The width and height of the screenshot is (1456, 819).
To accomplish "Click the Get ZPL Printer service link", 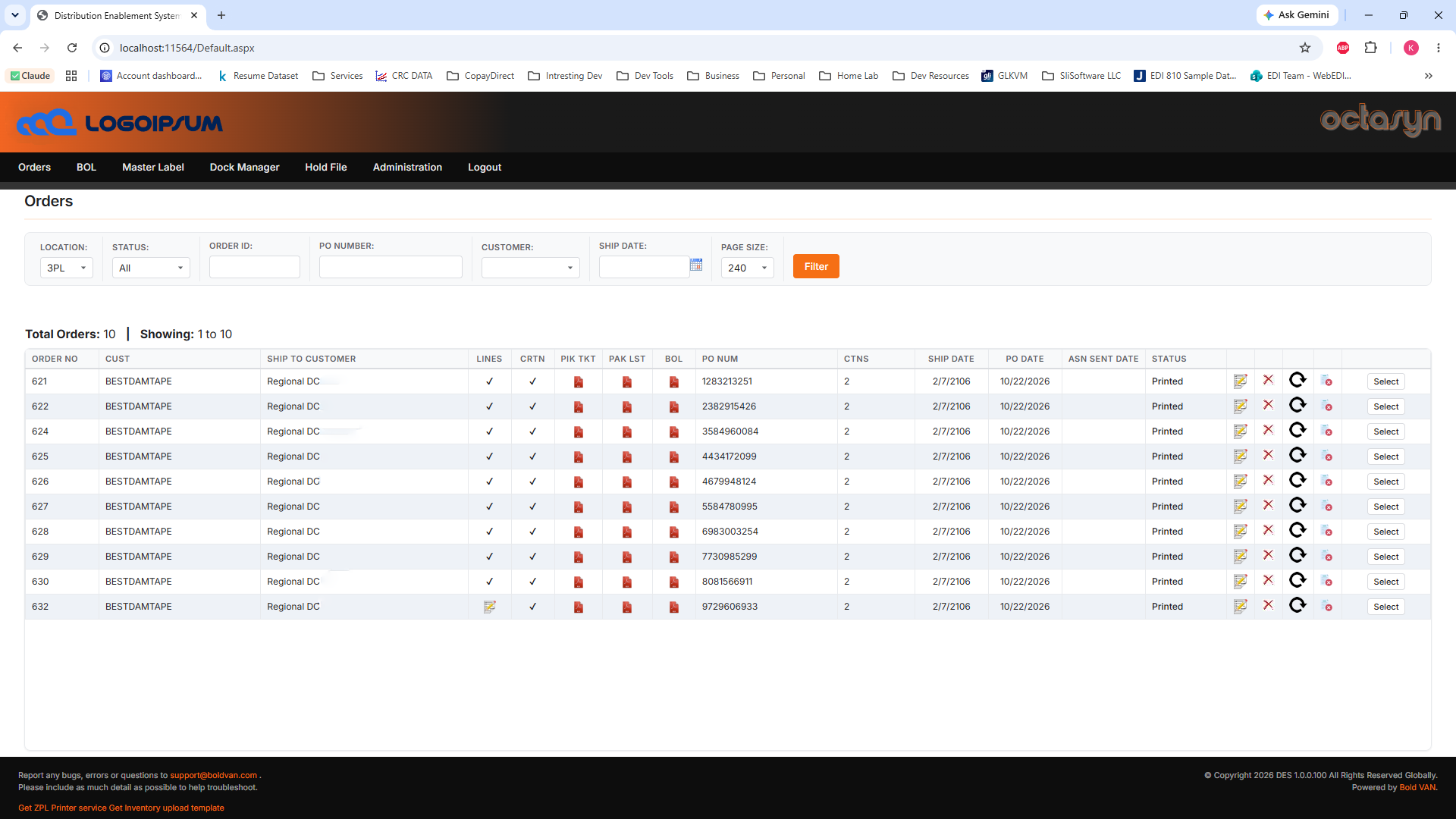I will click(x=62, y=808).
